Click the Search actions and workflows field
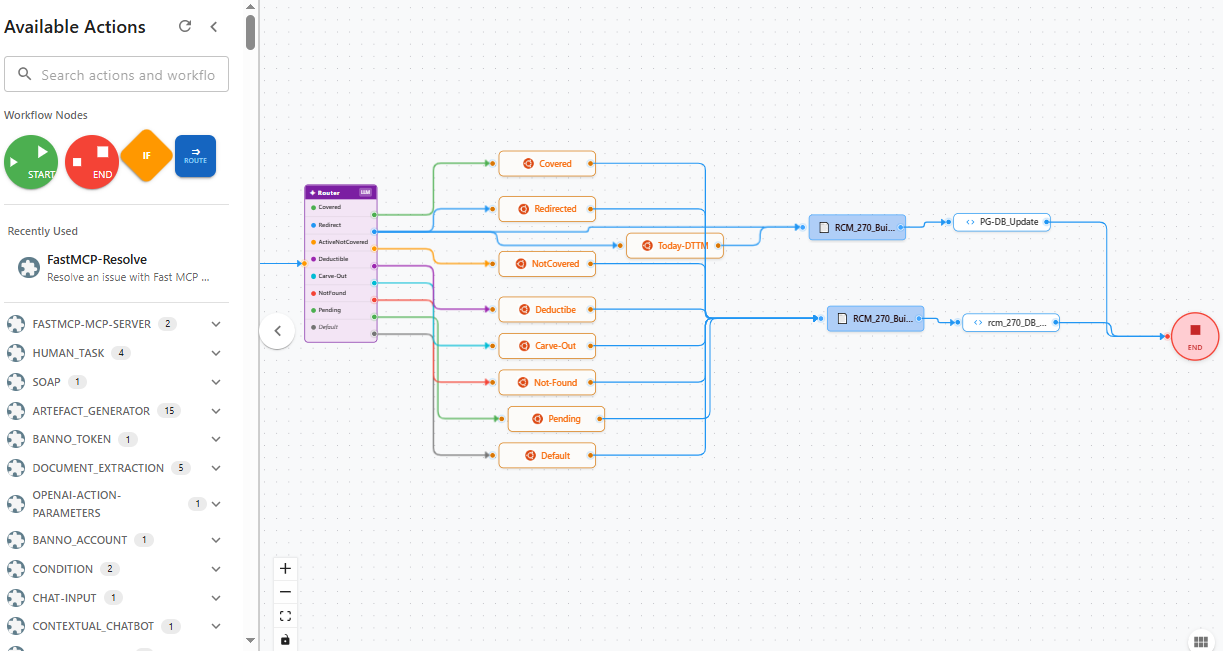 117,75
